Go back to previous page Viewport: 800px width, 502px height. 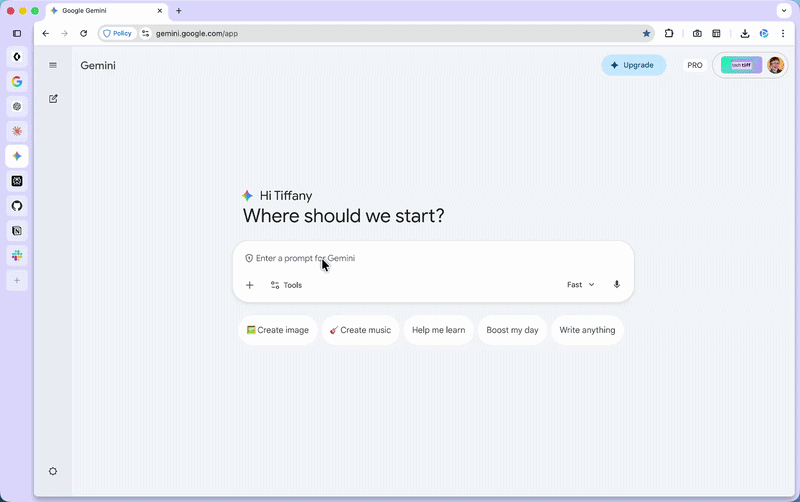click(46, 34)
